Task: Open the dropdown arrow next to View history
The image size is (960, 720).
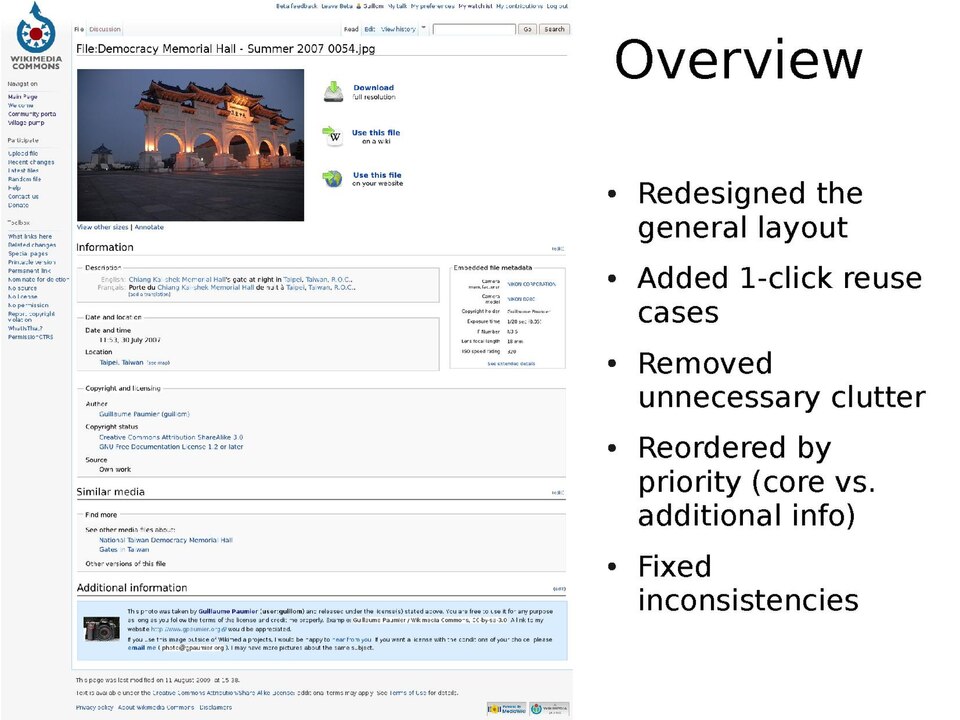Action: point(424,29)
